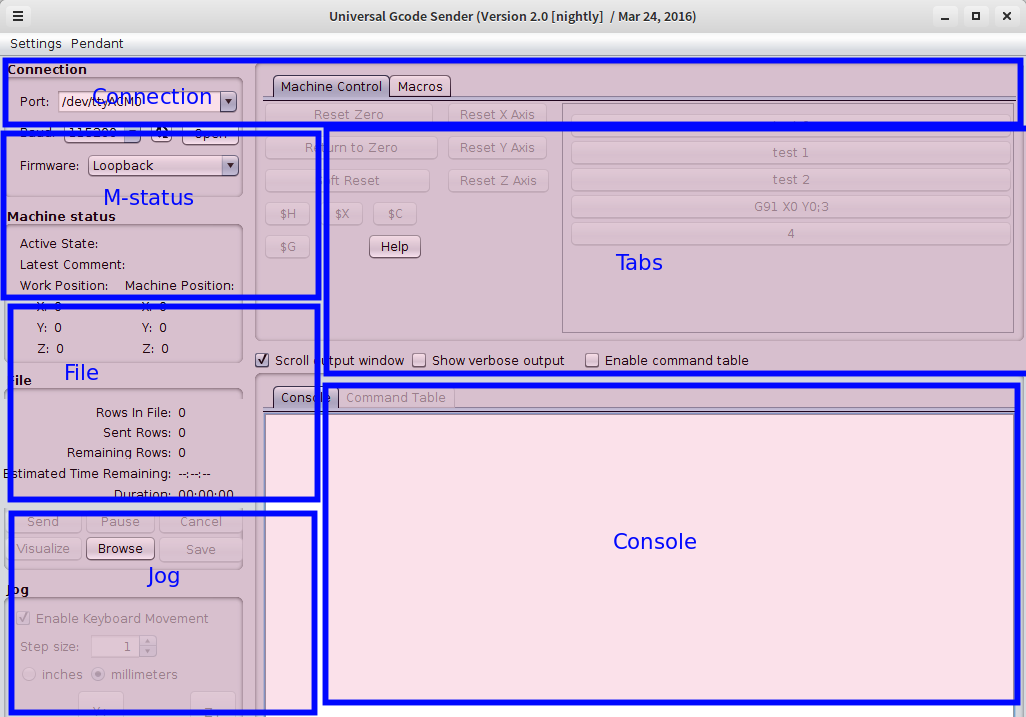Click Reset Y Axis

pyautogui.click(x=497, y=148)
